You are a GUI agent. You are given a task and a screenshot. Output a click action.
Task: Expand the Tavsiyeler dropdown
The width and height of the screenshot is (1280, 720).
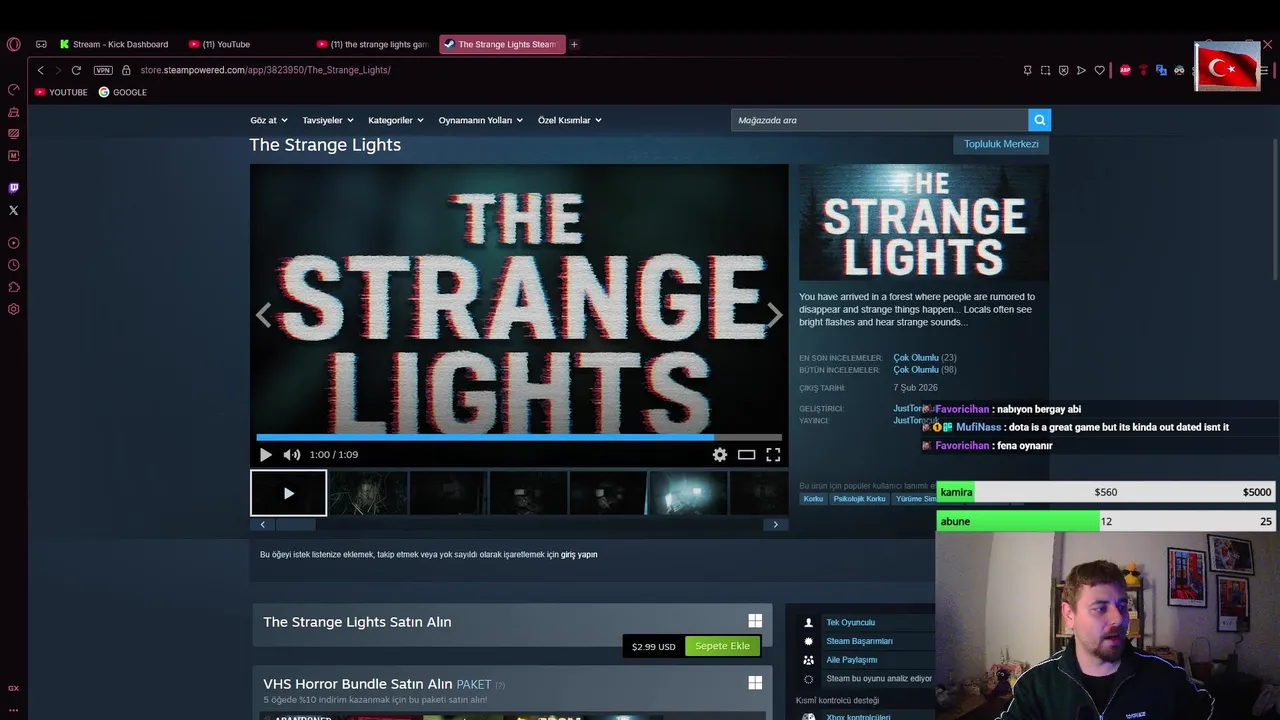tap(327, 120)
